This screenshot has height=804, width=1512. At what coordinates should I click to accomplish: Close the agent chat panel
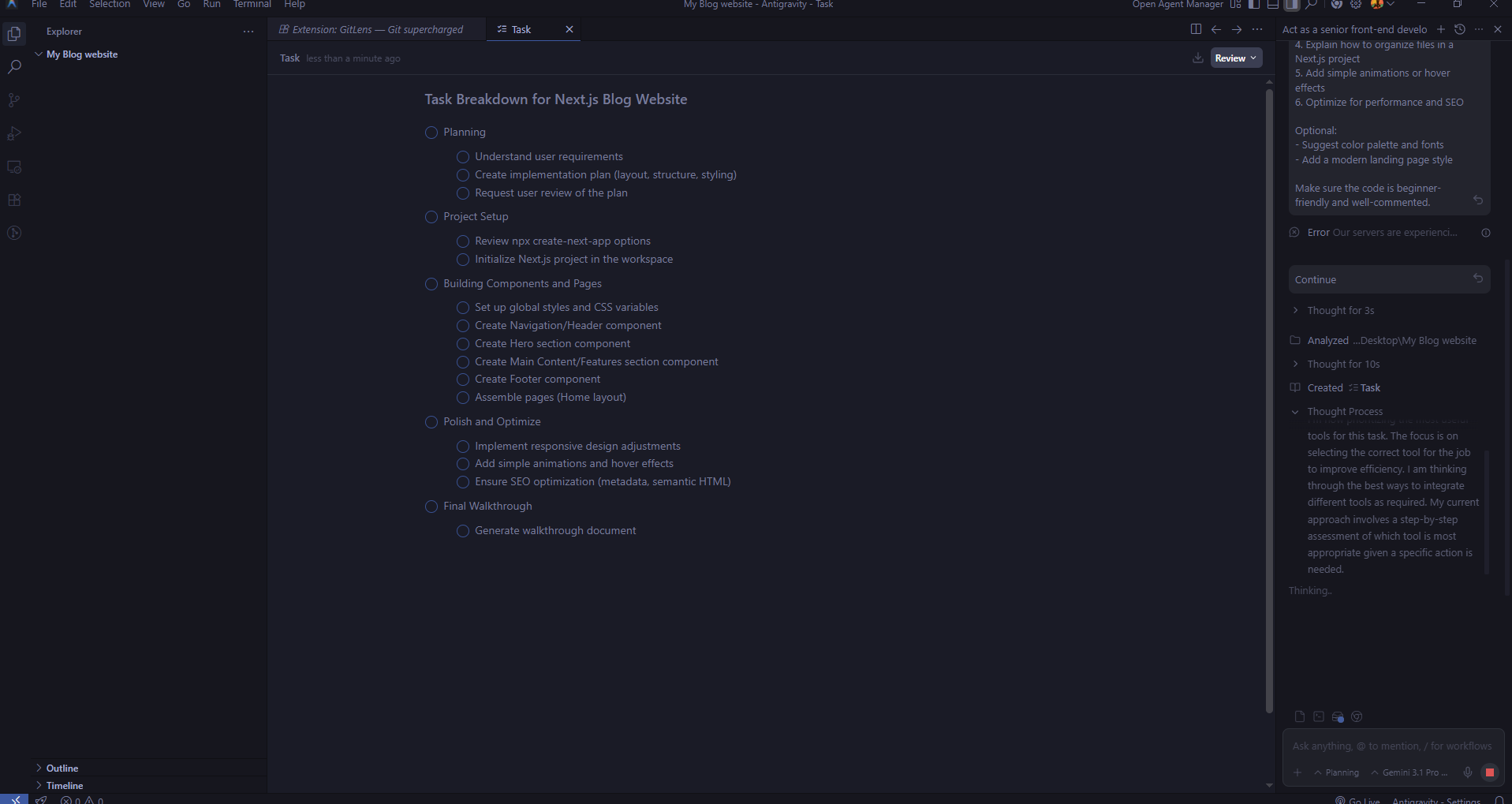click(x=1498, y=29)
